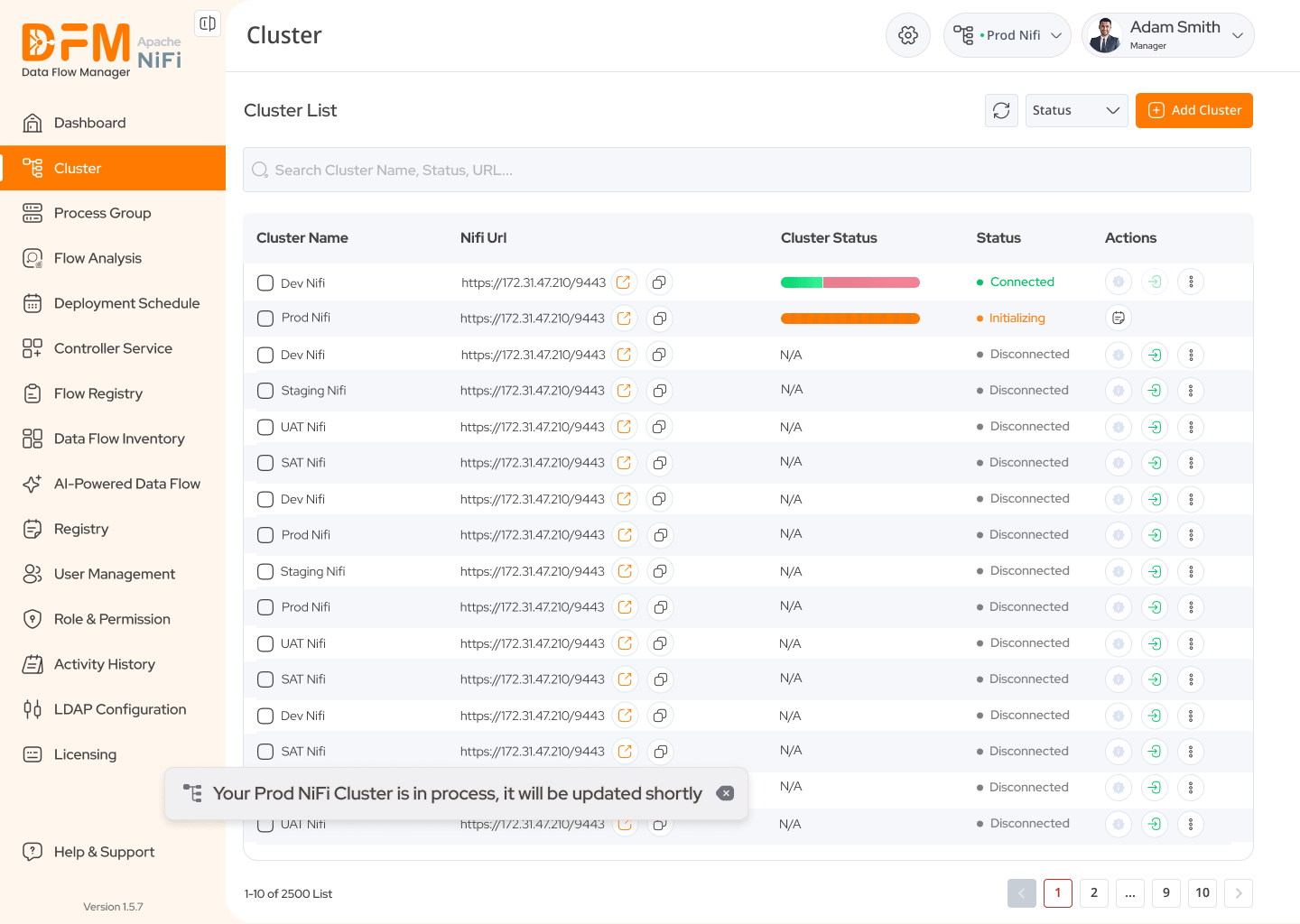Click pagination ellipsis button
This screenshot has width=1300, height=924.
pyautogui.click(x=1130, y=893)
